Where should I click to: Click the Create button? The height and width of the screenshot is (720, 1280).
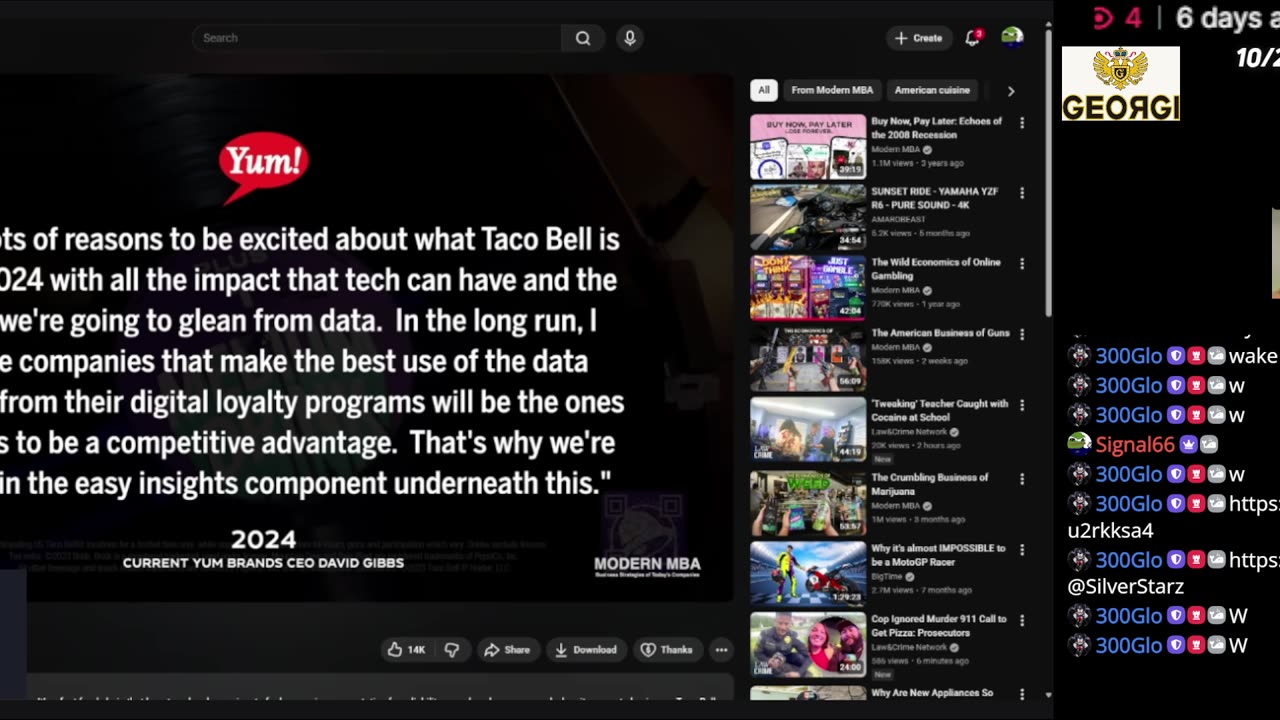coord(918,38)
